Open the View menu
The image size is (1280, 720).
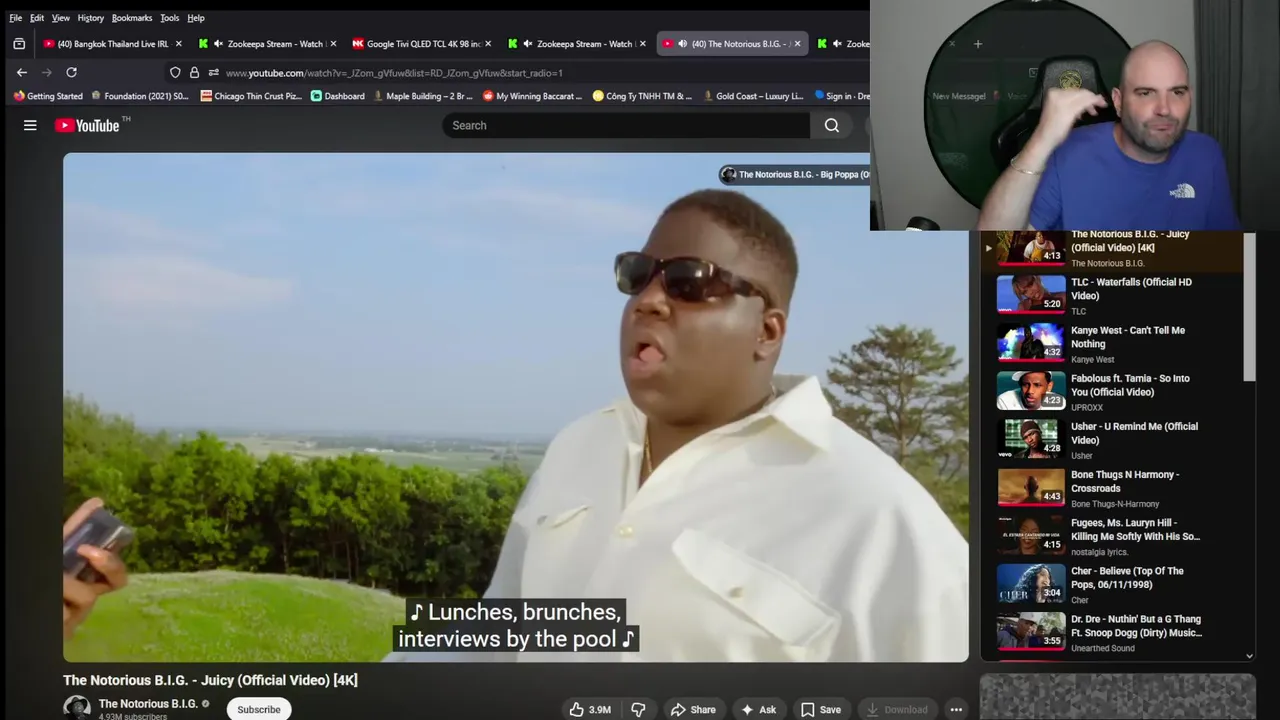(61, 18)
